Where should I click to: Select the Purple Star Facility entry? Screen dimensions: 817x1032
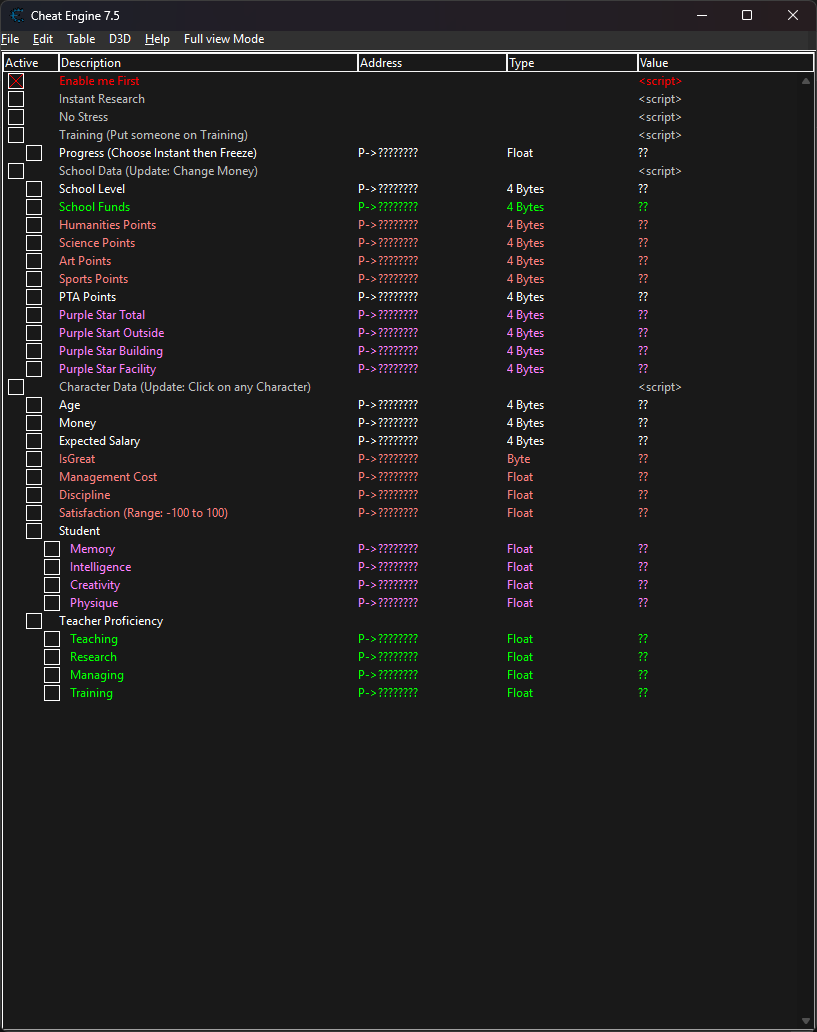click(x=108, y=369)
